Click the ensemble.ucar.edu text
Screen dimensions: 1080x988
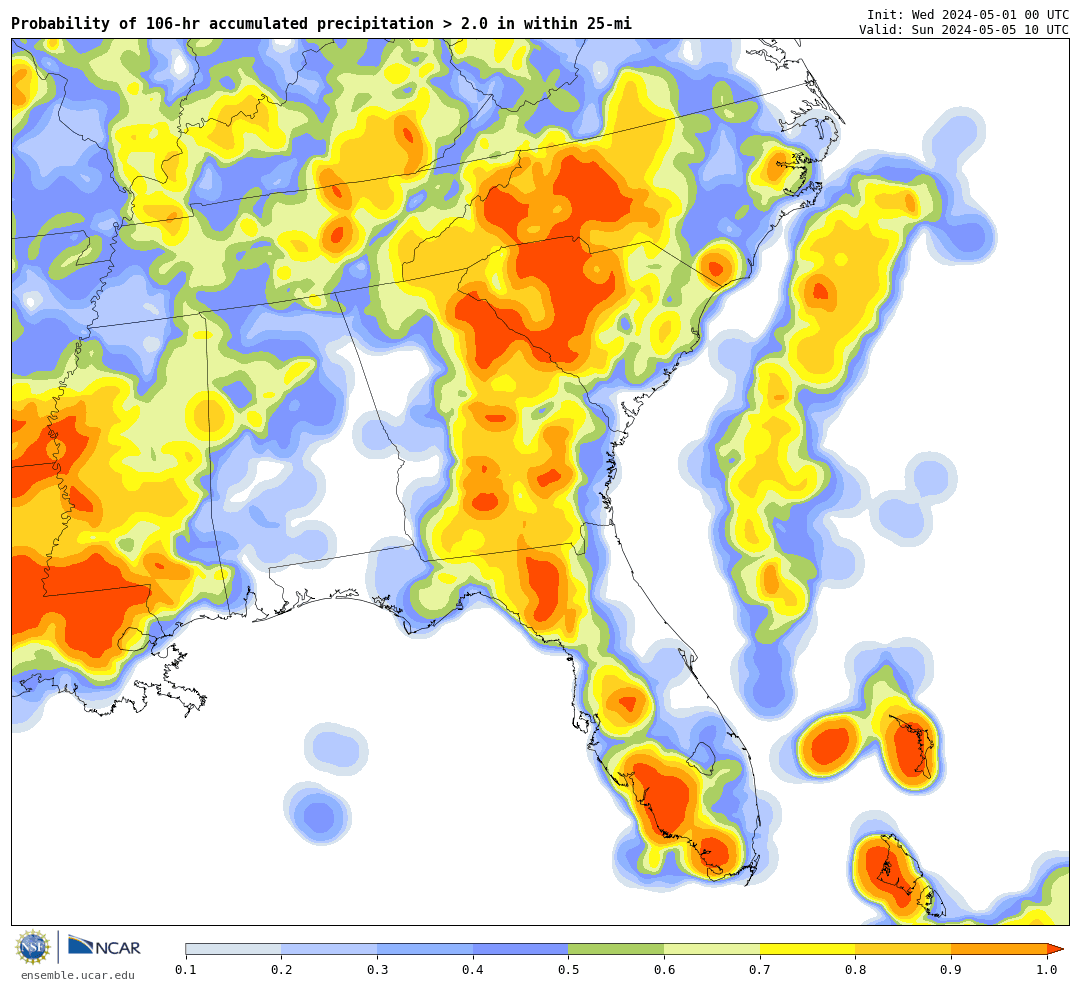[x=78, y=975]
